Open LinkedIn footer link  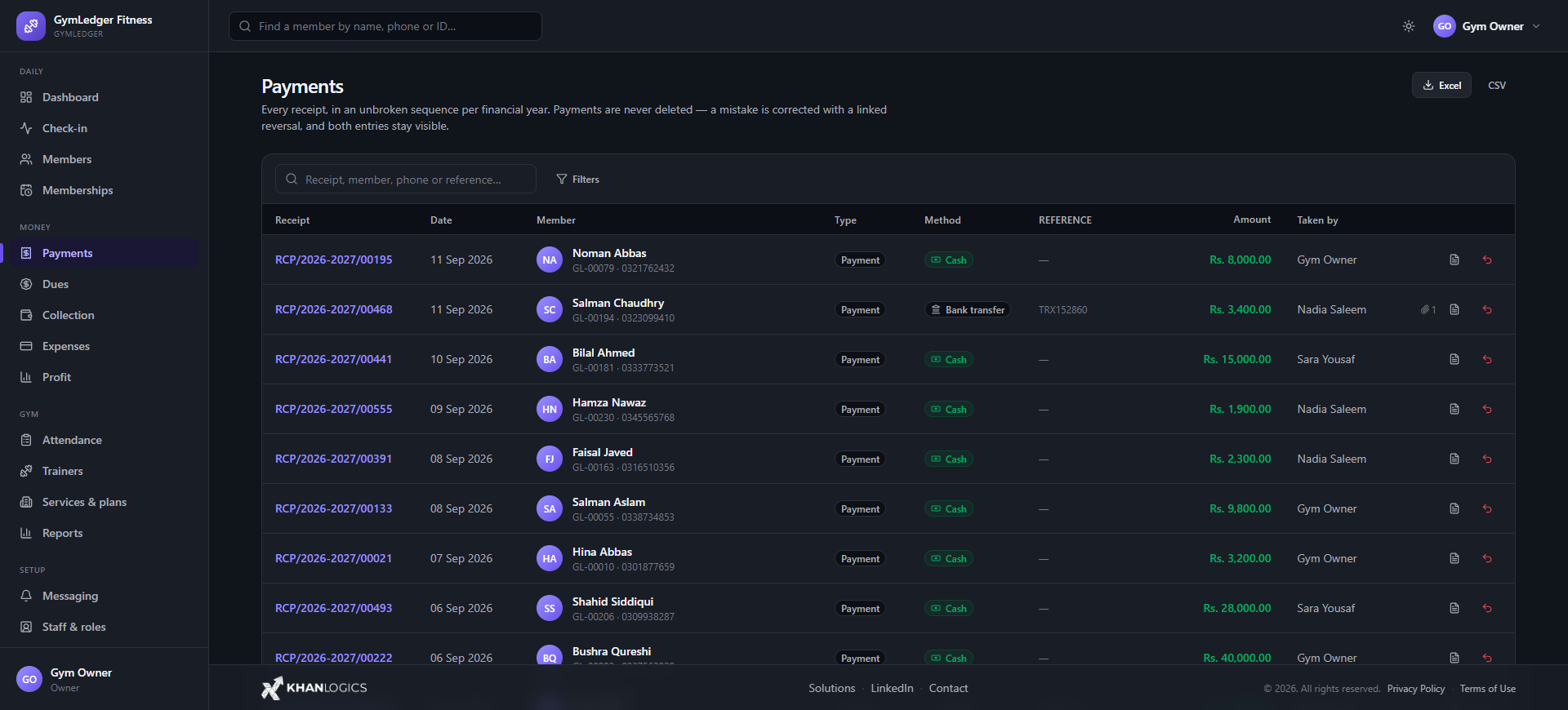click(x=892, y=688)
